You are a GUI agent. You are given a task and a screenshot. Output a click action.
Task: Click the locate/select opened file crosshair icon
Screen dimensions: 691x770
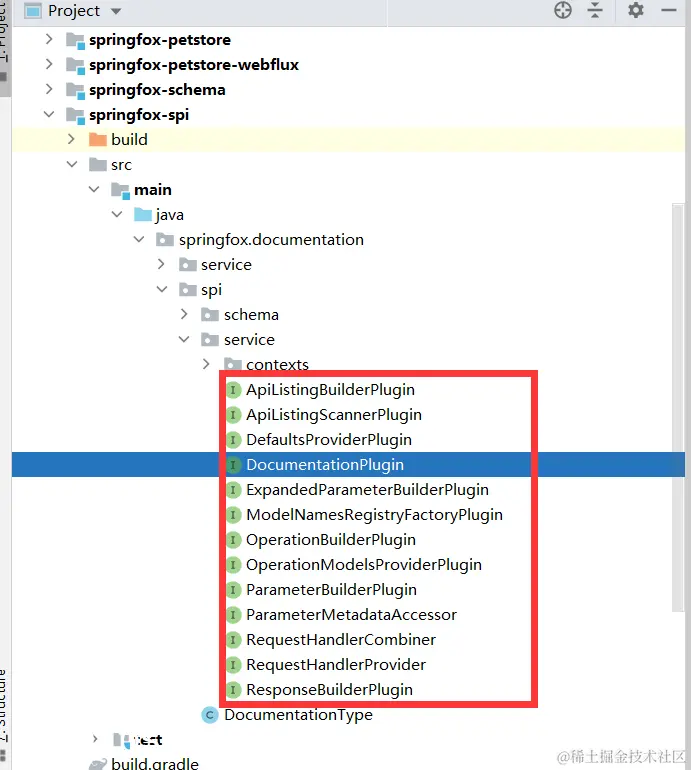click(563, 10)
